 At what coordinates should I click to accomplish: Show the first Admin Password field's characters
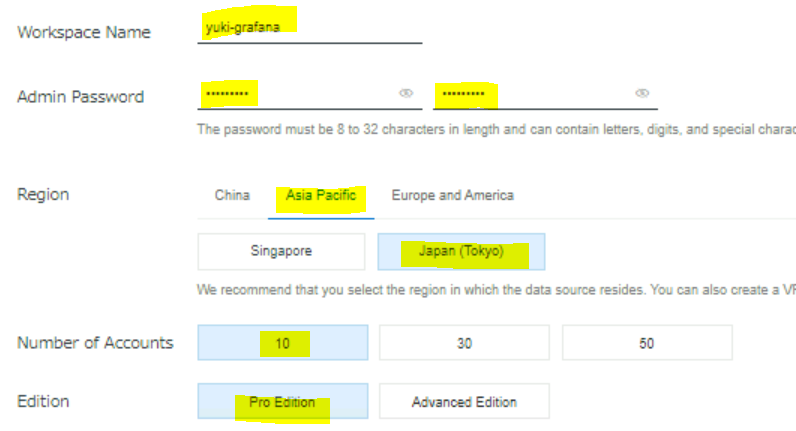406,93
